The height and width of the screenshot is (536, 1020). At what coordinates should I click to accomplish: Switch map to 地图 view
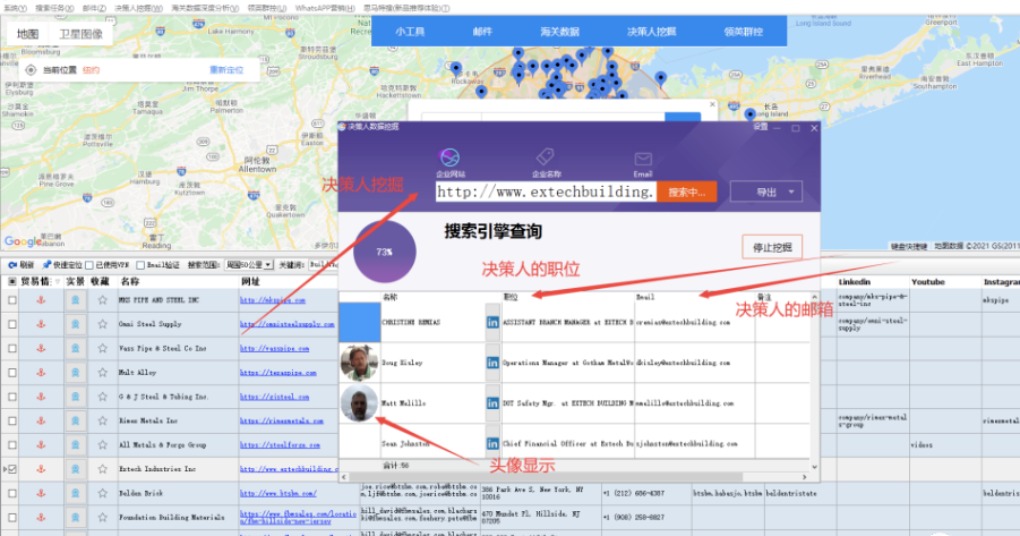[28, 34]
